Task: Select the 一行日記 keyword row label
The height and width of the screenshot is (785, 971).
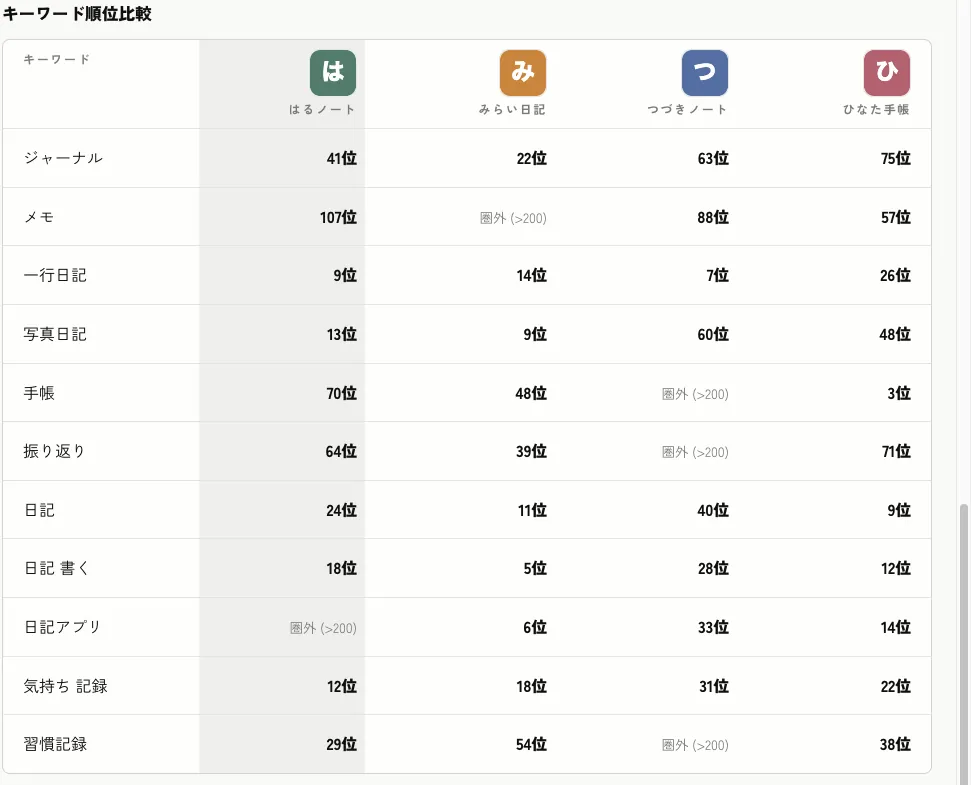Action: [55, 275]
